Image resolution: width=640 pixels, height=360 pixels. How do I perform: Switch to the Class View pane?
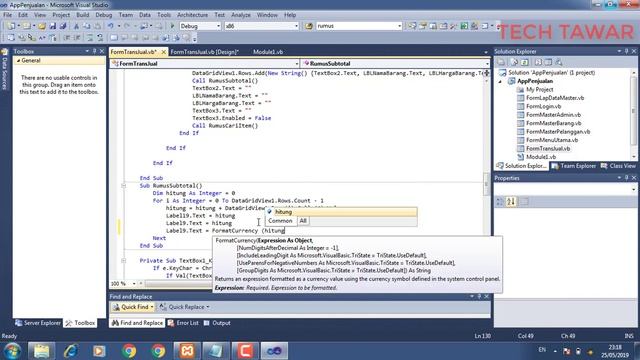(618, 166)
